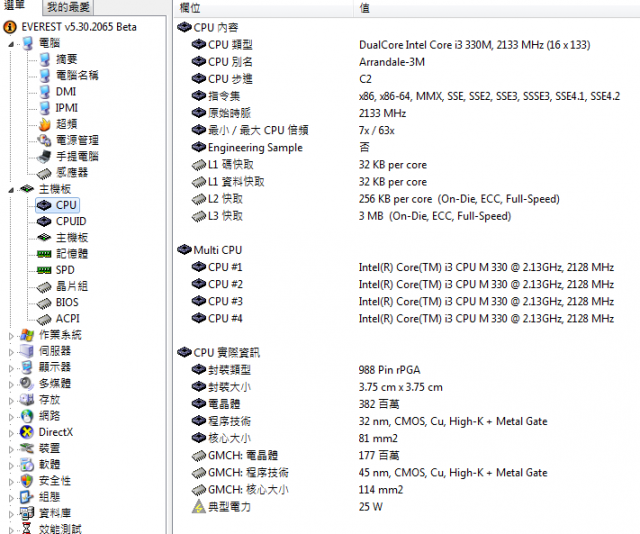This screenshot has height=534, width=640.
Task: Collapse the 電腦 tree branch
Action: 11,44
